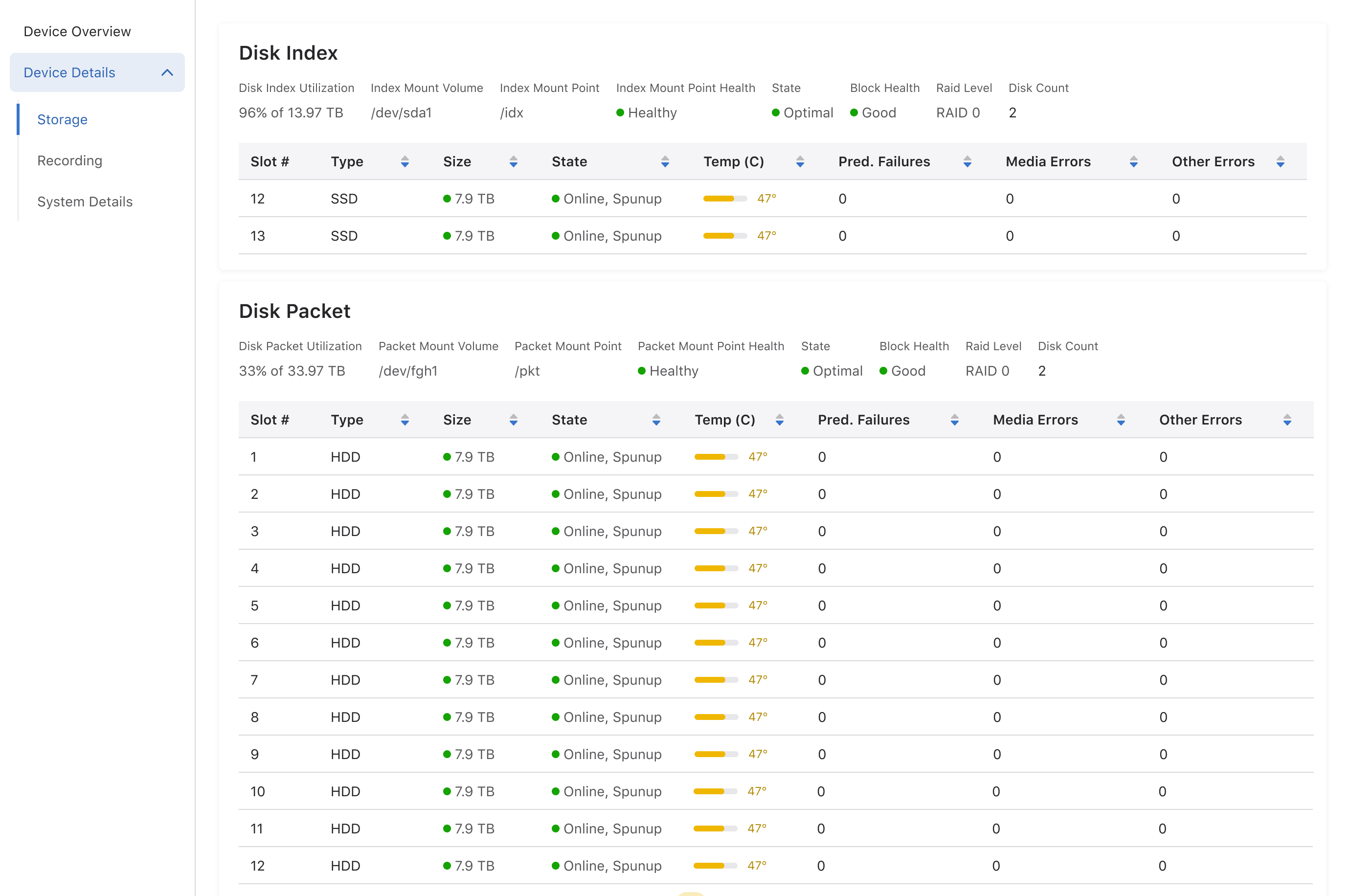Click Optimal state in Disk Index
The height and width of the screenshot is (896, 1350).
click(x=802, y=112)
